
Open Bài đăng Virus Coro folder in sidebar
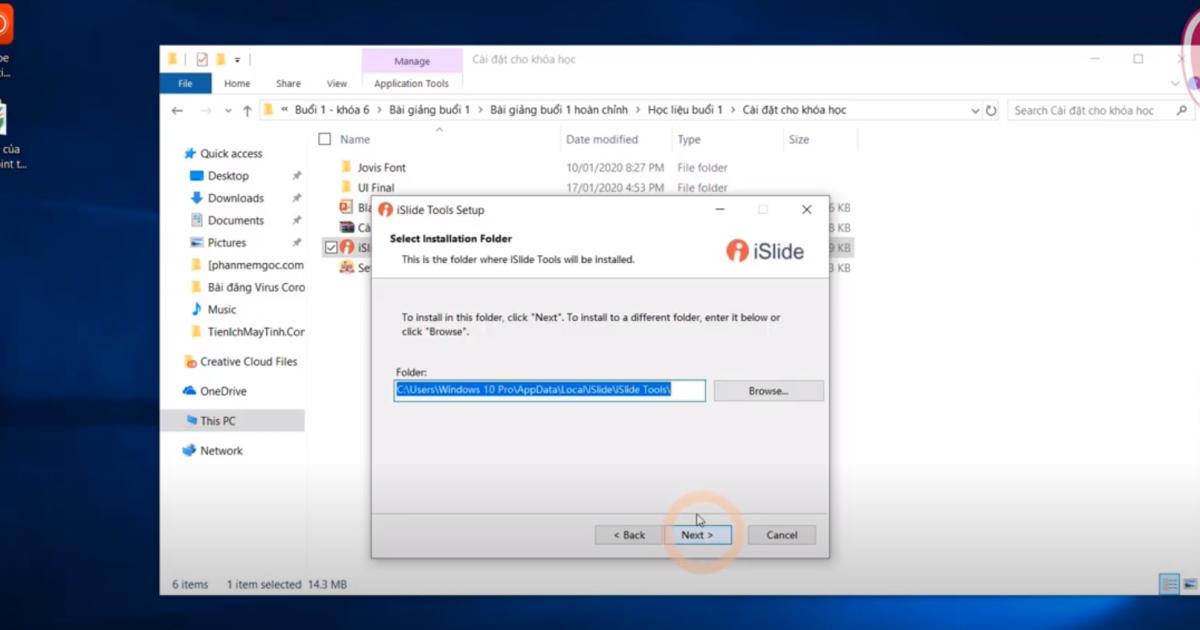[256, 287]
